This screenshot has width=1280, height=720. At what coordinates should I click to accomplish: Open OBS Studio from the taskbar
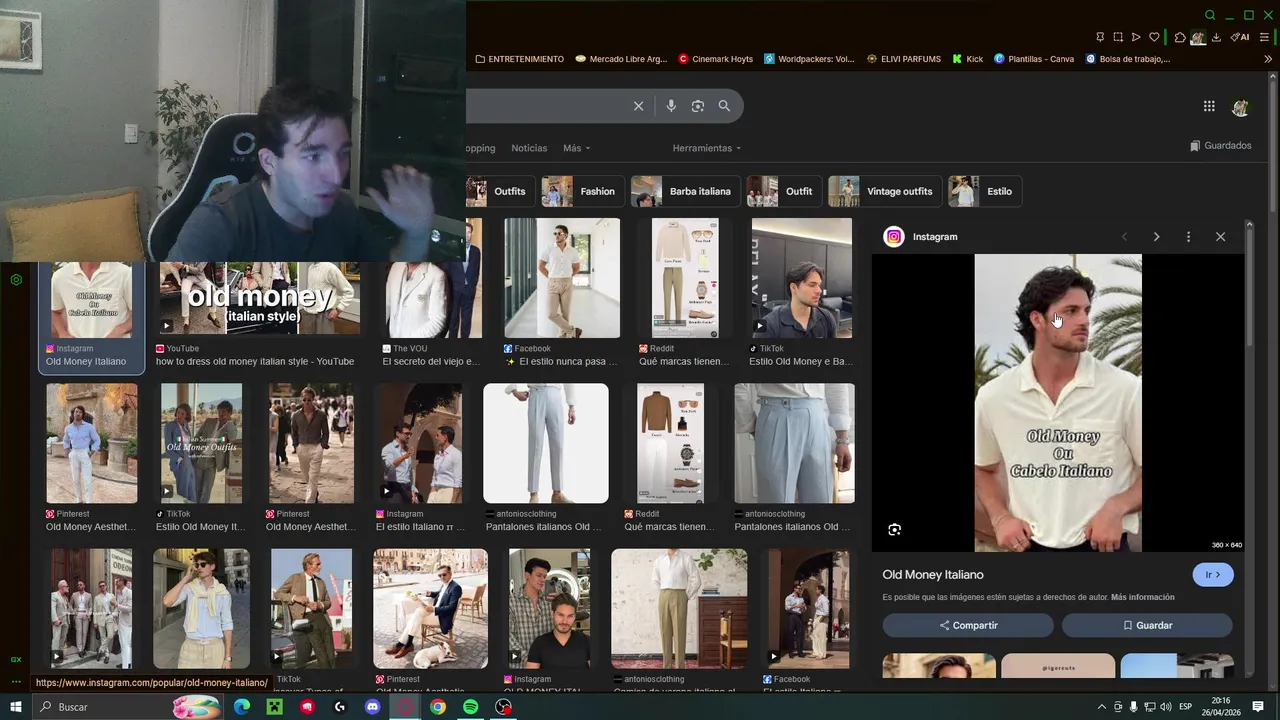pos(504,707)
